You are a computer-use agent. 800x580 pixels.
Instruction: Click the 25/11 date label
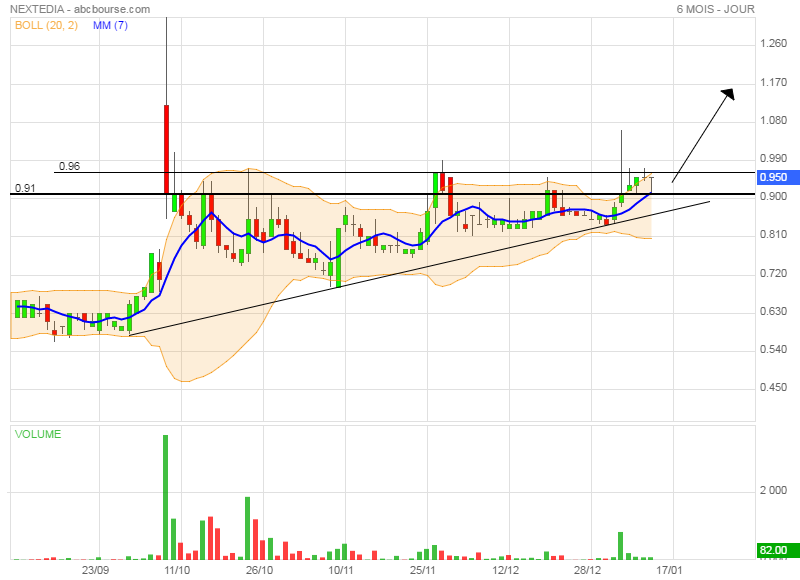pyautogui.click(x=423, y=570)
